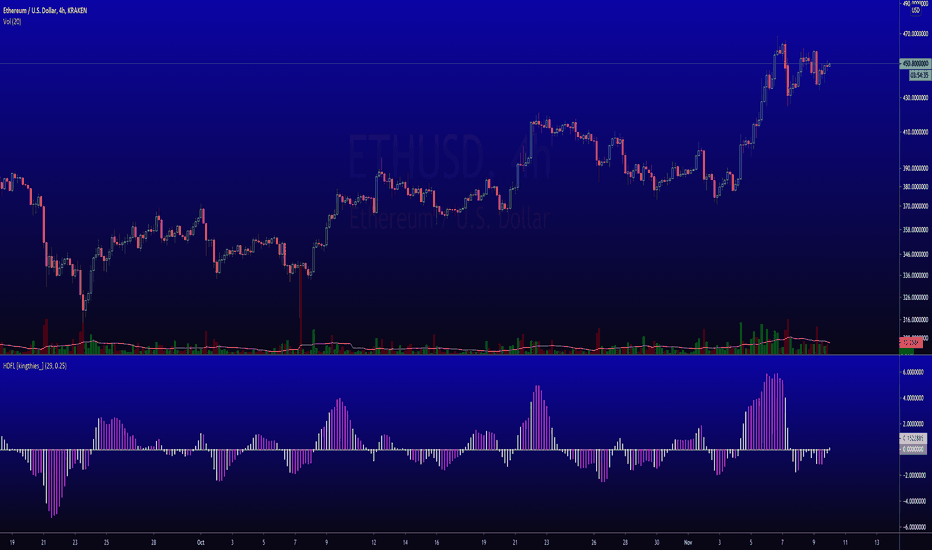The image size is (932, 550).
Task: Select the HDFL [kingthies_] indicator legend
Action: click(x=34, y=366)
